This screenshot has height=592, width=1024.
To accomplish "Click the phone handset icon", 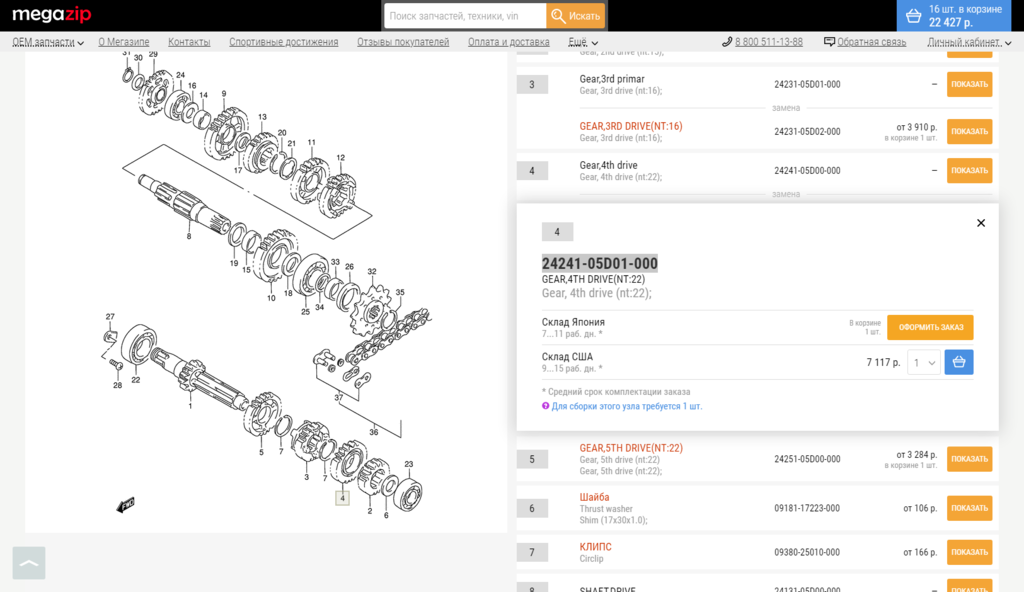I will (727, 42).
